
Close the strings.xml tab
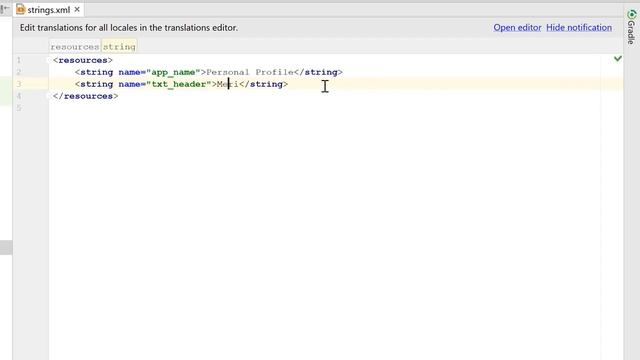[77, 9]
